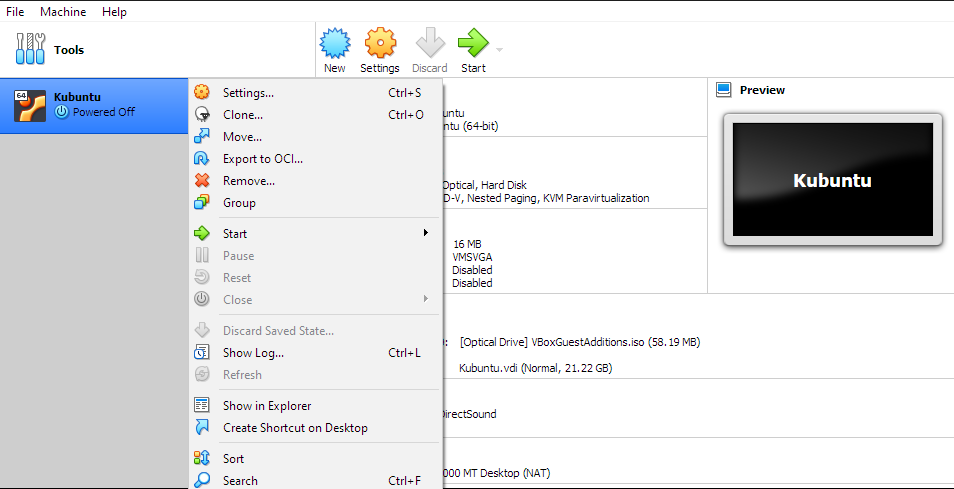Expand the Close submenu arrow in context menu
954x489 pixels.
pos(426,299)
